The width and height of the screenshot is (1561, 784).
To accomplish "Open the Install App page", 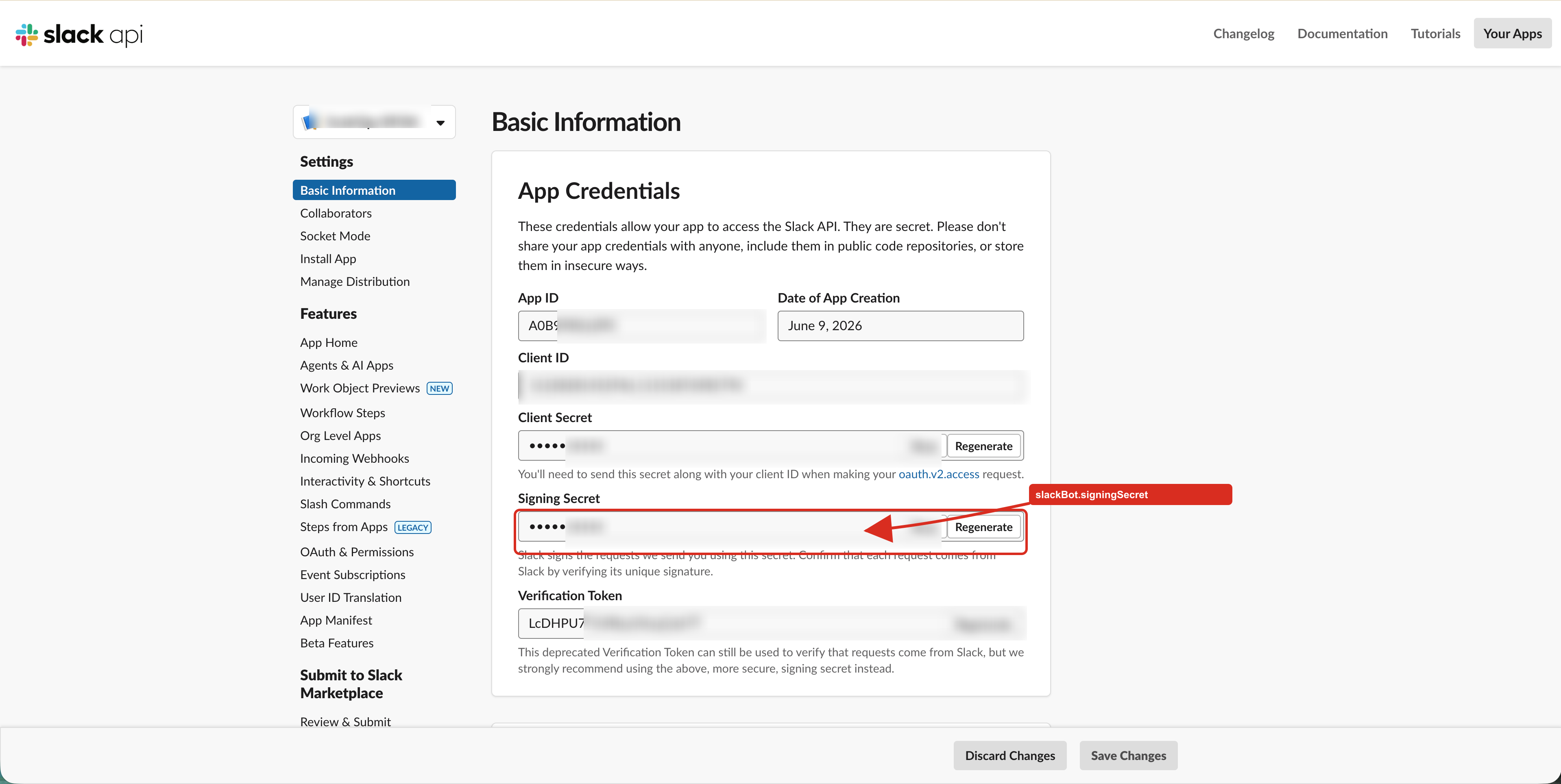I will pyautogui.click(x=328, y=259).
